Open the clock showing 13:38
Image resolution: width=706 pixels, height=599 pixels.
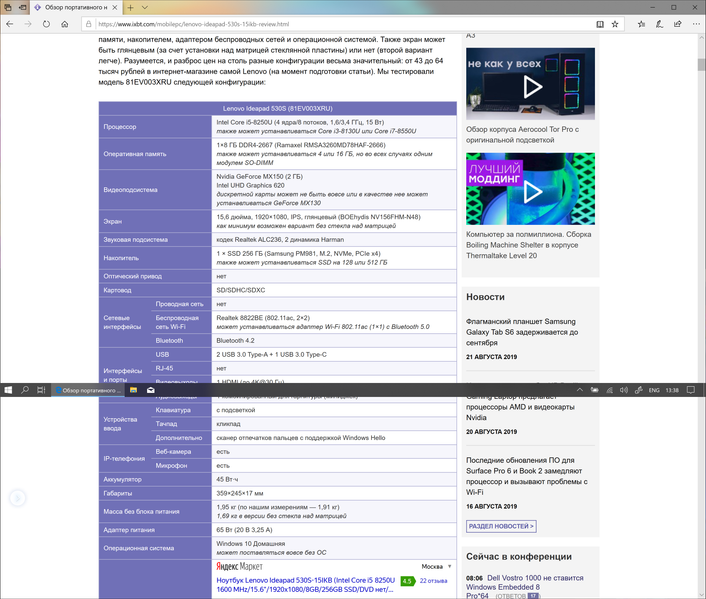click(672, 390)
